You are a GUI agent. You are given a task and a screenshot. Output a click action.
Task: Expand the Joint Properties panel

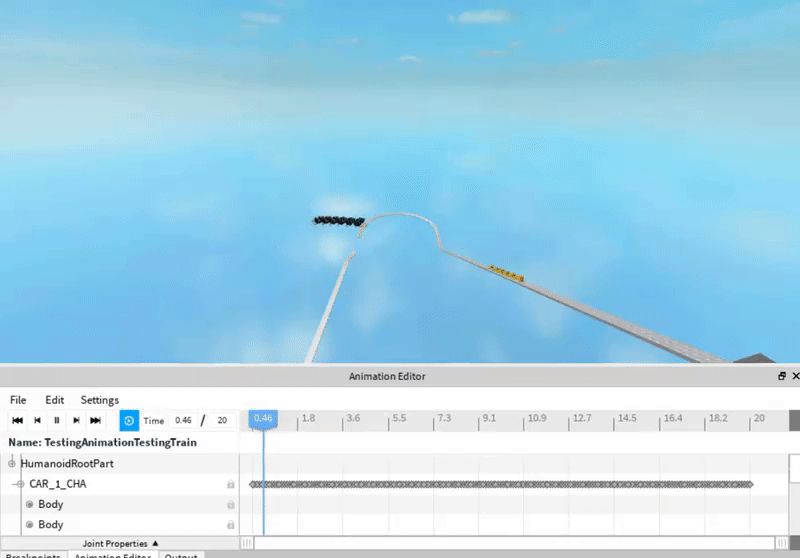coord(120,543)
